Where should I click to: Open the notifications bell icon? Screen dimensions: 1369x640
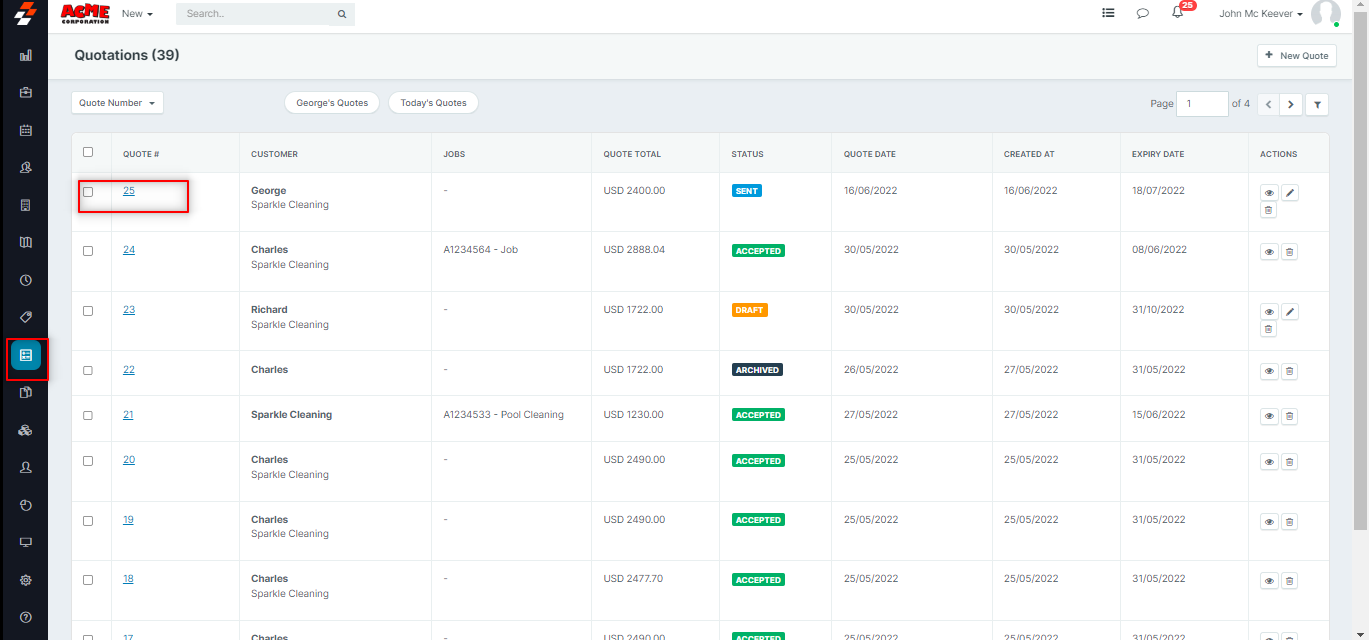tap(1177, 13)
